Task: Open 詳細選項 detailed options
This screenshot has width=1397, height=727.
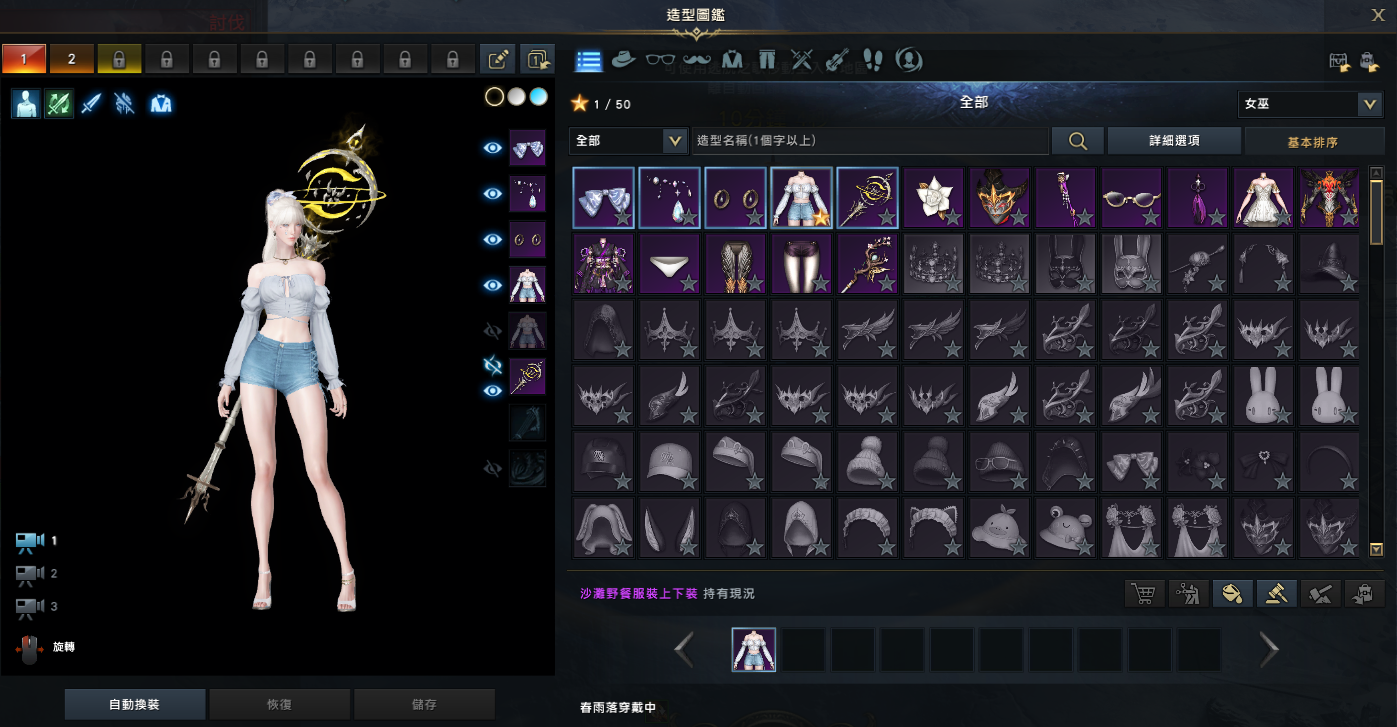Action: point(1174,141)
